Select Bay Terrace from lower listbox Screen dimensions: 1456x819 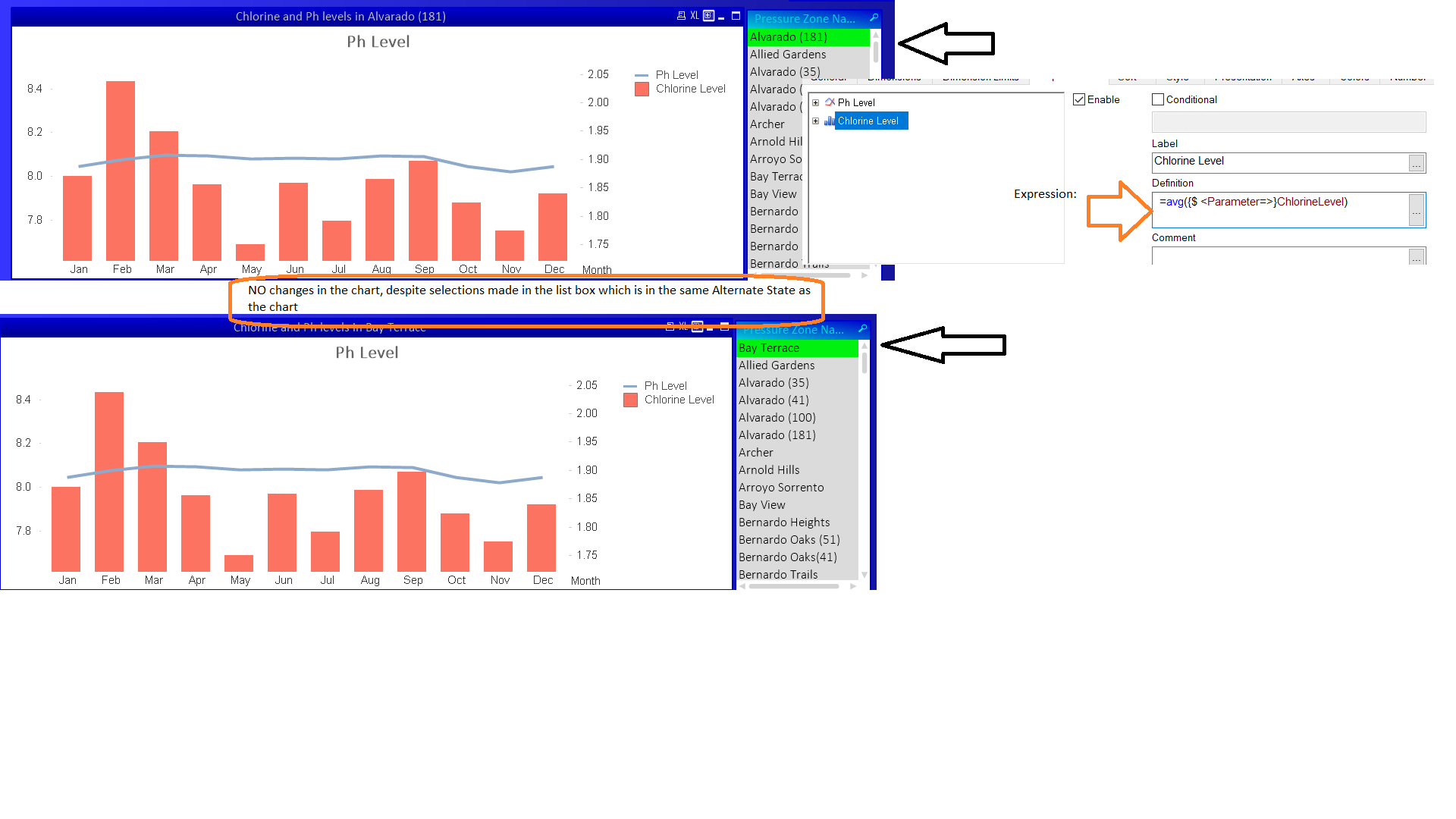click(x=790, y=347)
